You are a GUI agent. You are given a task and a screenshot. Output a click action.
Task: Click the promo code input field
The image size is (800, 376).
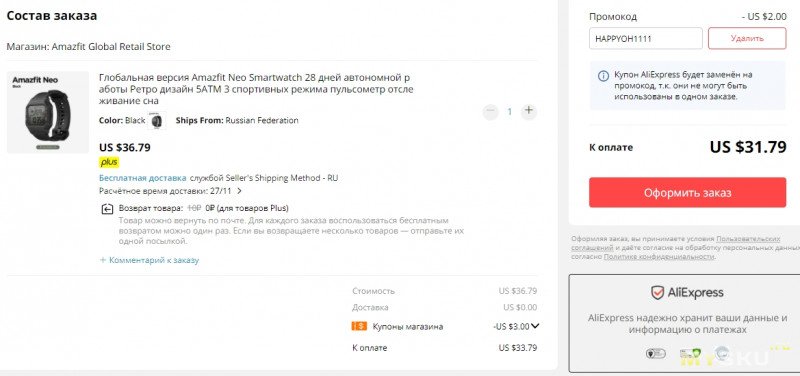645,38
